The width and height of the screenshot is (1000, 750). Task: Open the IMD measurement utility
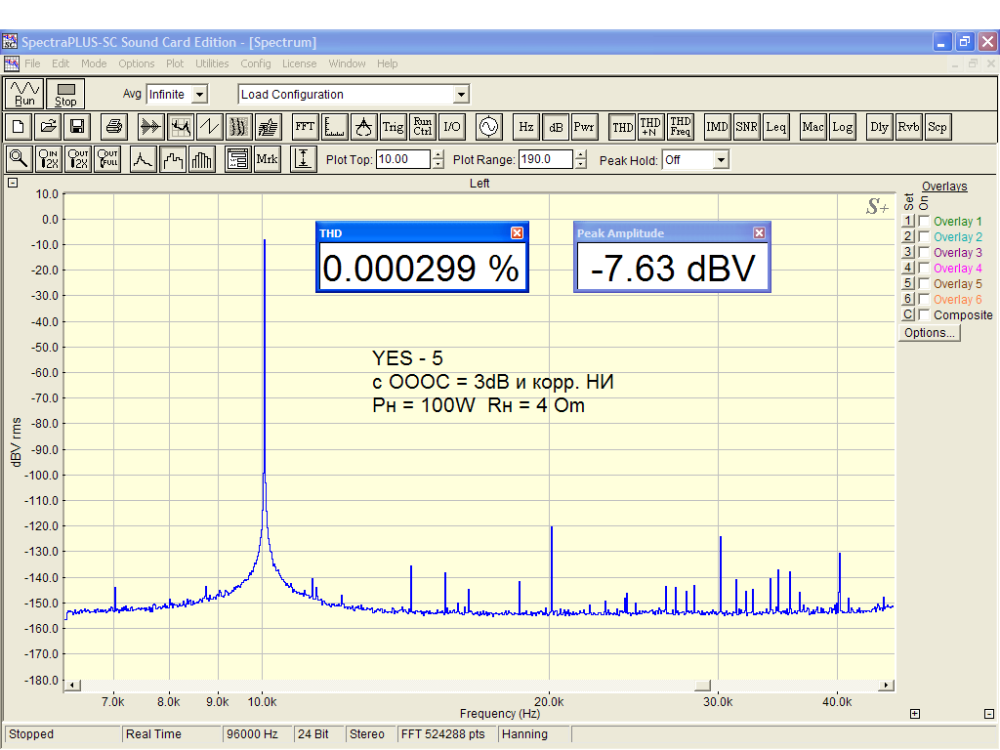(x=717, y=127)
